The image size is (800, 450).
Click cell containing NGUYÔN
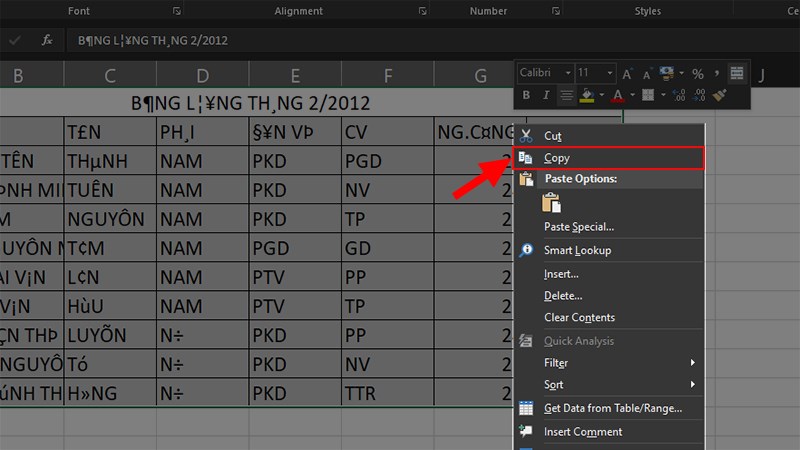coord(110,219)
